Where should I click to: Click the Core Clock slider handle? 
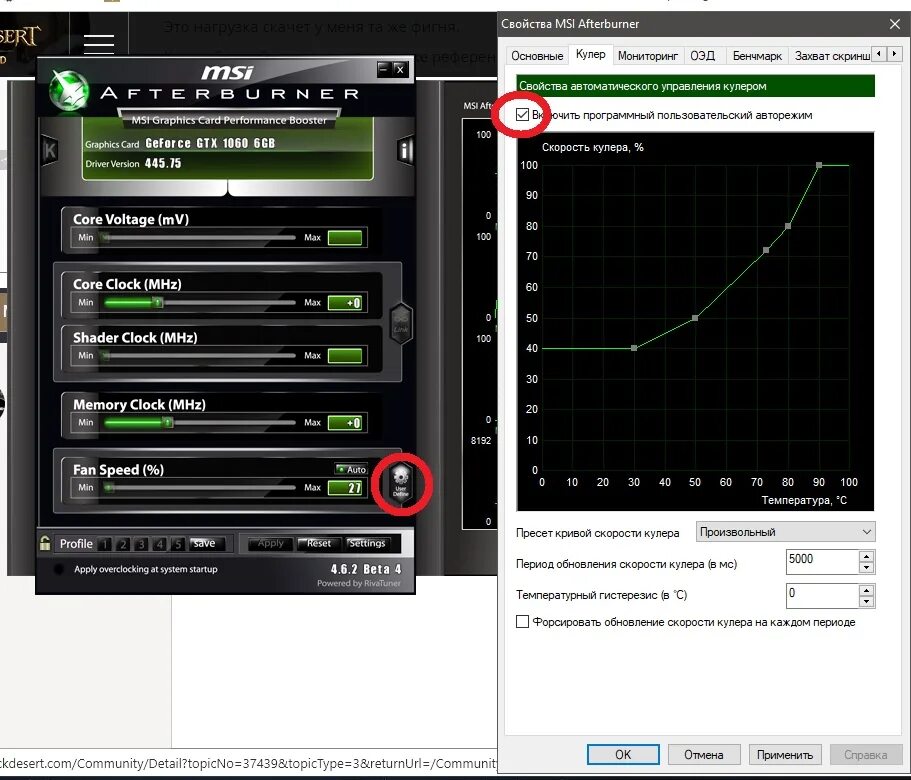coord(157,302)
